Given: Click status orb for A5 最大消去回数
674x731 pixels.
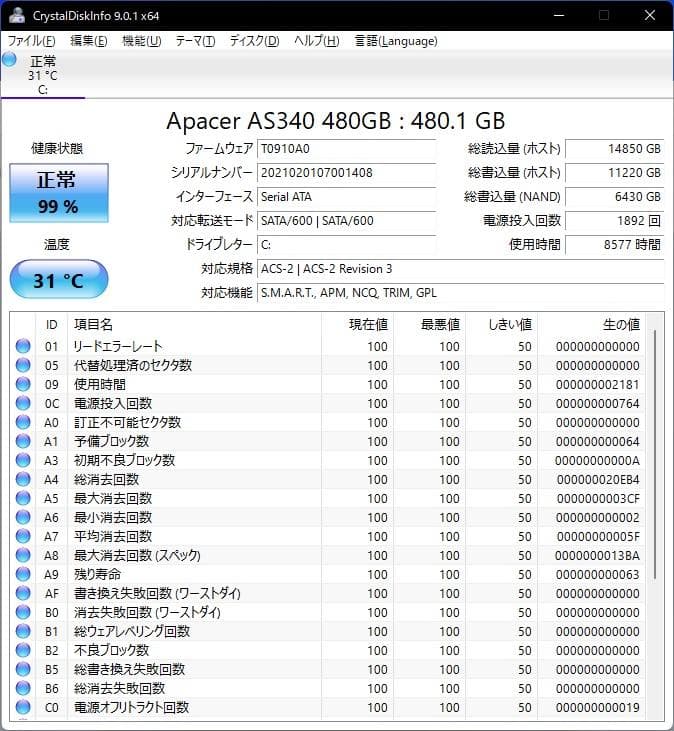Looking at the screenshot, I should click(23, 498).
